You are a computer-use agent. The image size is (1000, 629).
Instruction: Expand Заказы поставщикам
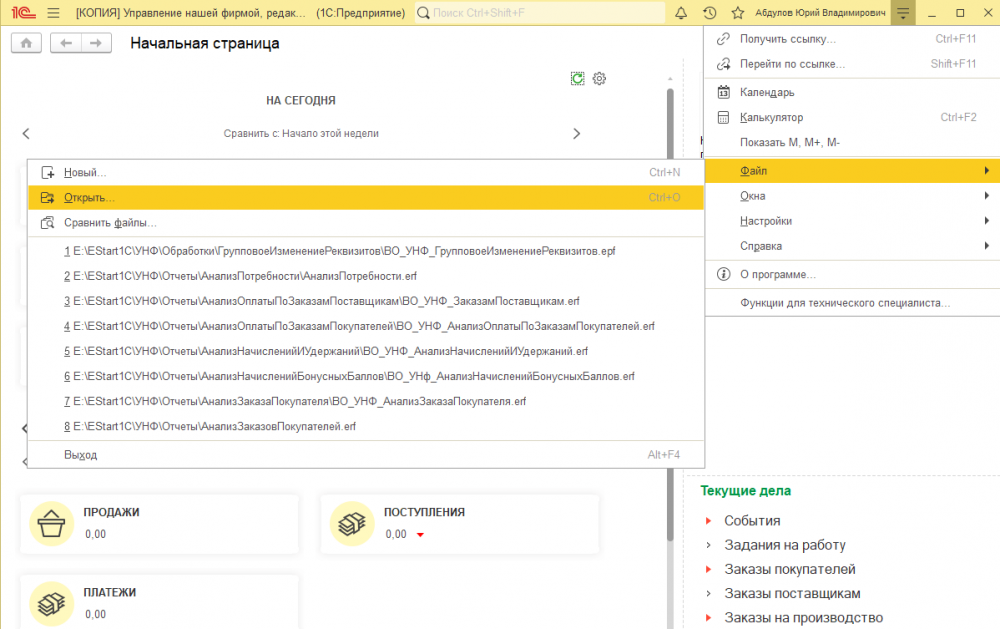709,593
